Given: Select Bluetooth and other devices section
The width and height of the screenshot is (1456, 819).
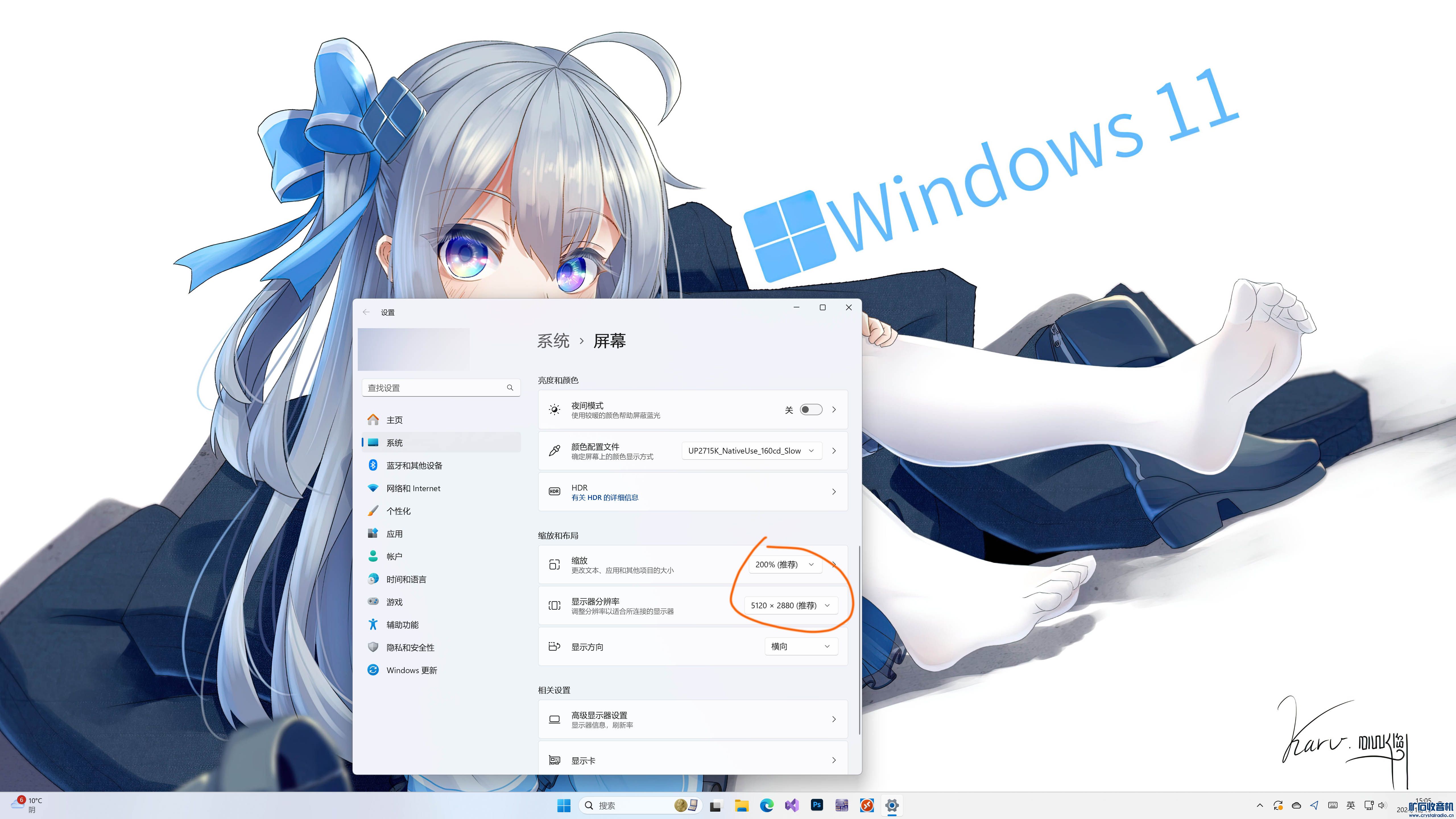Looking at the screenshot, I should tap(414, 465).
